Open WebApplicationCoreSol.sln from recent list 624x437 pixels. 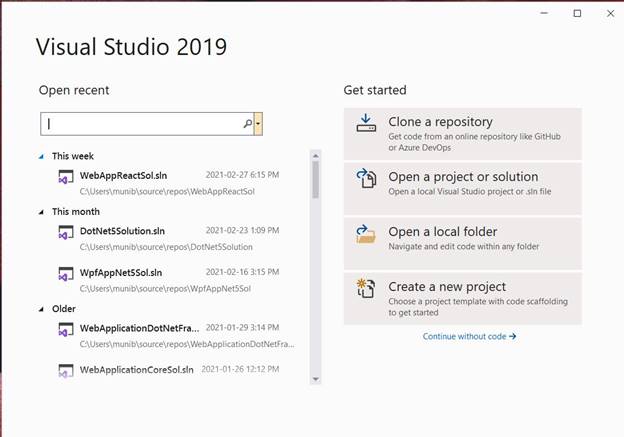(138, 369)
